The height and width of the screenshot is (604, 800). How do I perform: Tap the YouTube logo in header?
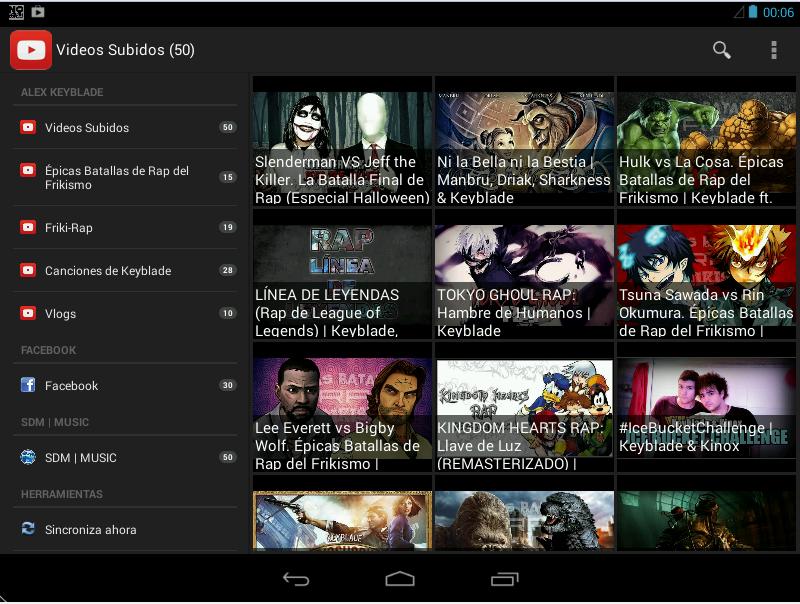pos(31,50)
